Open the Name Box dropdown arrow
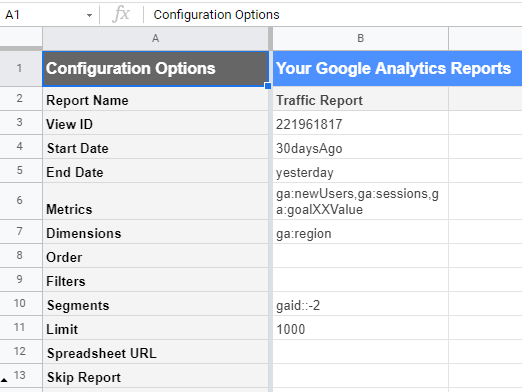This screenshot has height=392, width=522. click(x=89, y=15)
